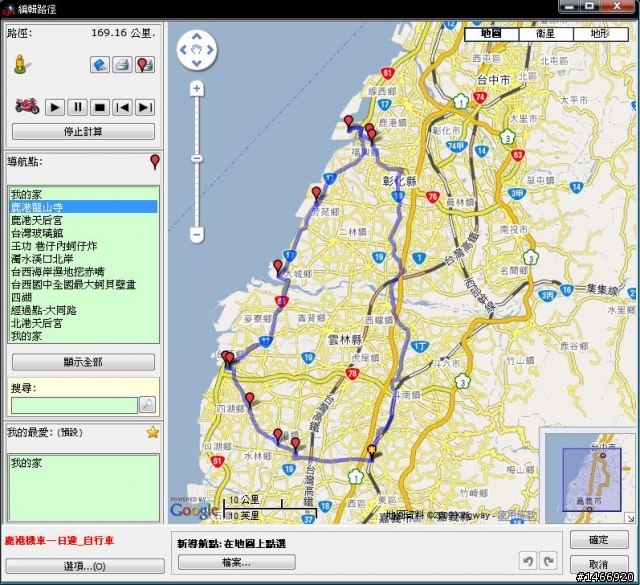Image resolution: width=640 pixels, height=585 pixels.
Task: Switch map to 衛星 satellite view
Action: click(546, 34)
